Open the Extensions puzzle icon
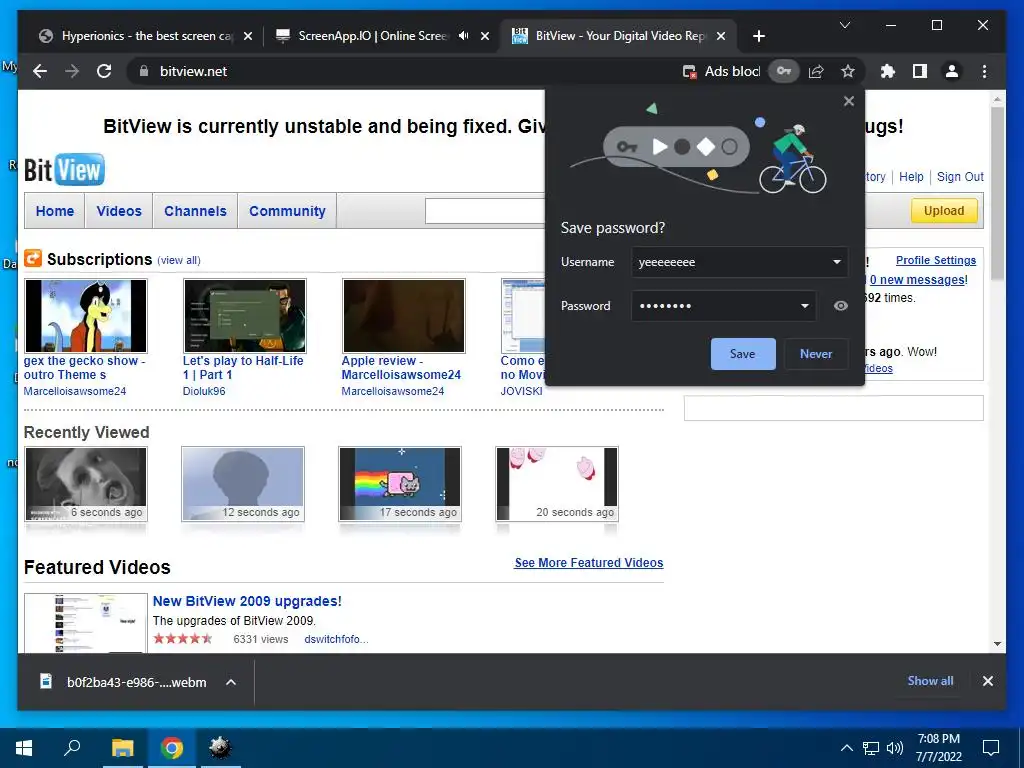This screenshot has height=768, width=1024. tap(888, 71)
